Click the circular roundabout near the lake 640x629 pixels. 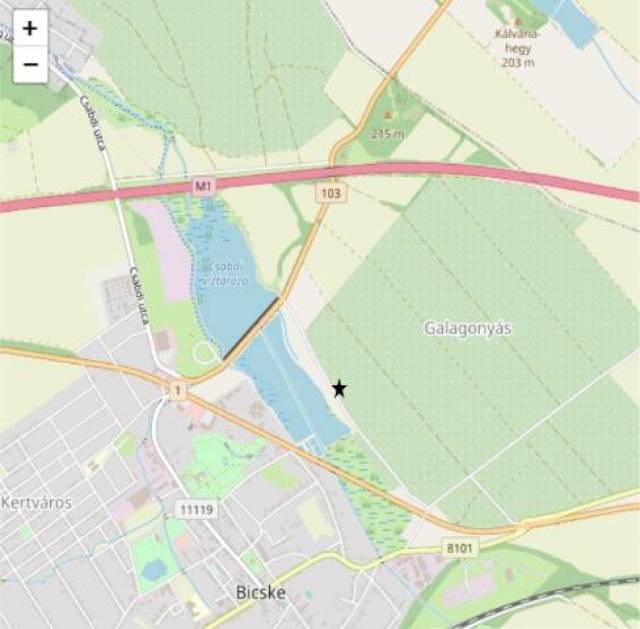click(x=204, y=353)
